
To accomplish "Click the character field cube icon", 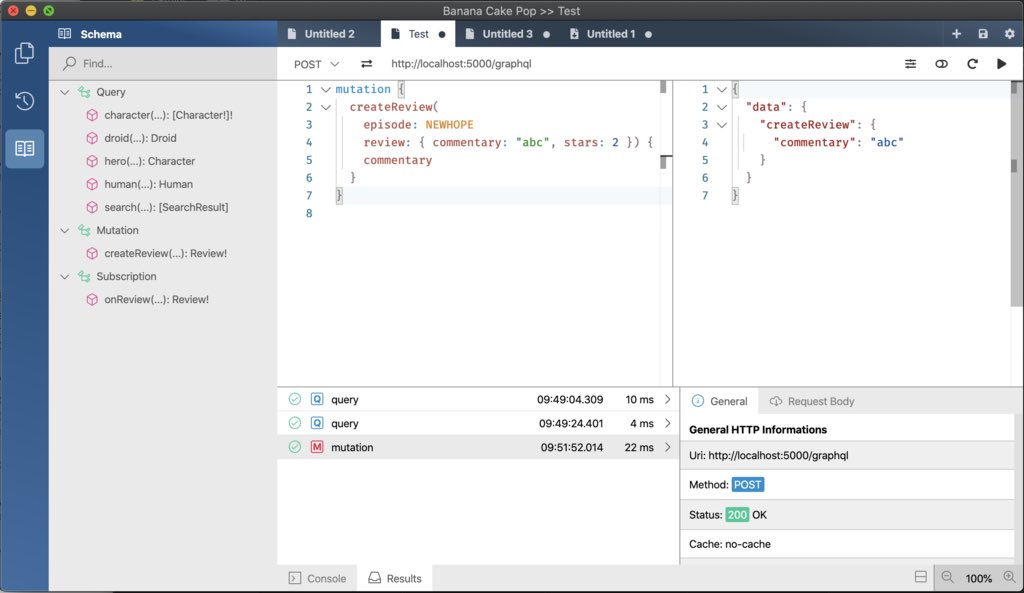I will tap(92, 115).
